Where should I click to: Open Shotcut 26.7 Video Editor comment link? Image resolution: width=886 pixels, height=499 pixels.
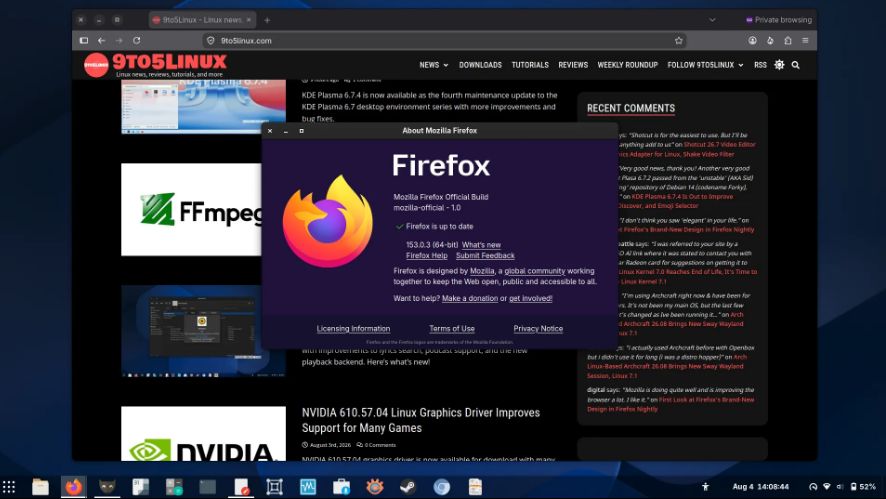(x=719, y=144)
